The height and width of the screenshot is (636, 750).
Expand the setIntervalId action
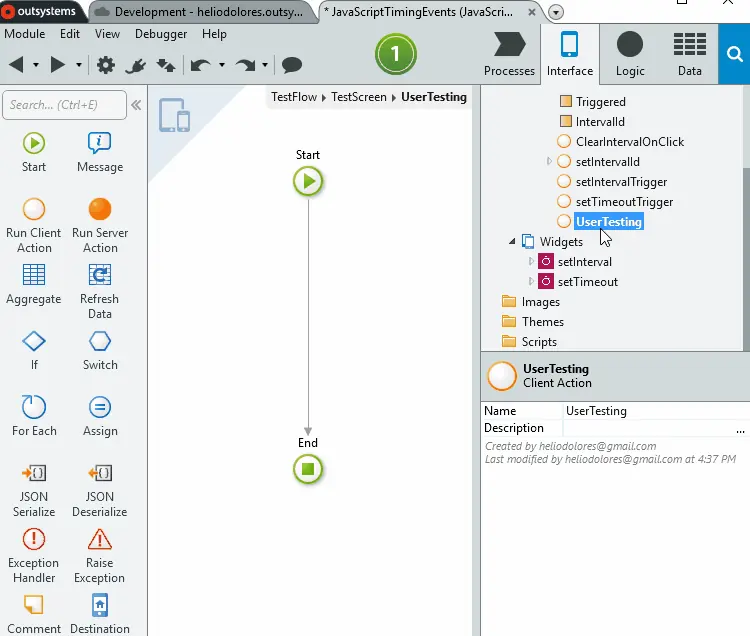pos(549,162)
